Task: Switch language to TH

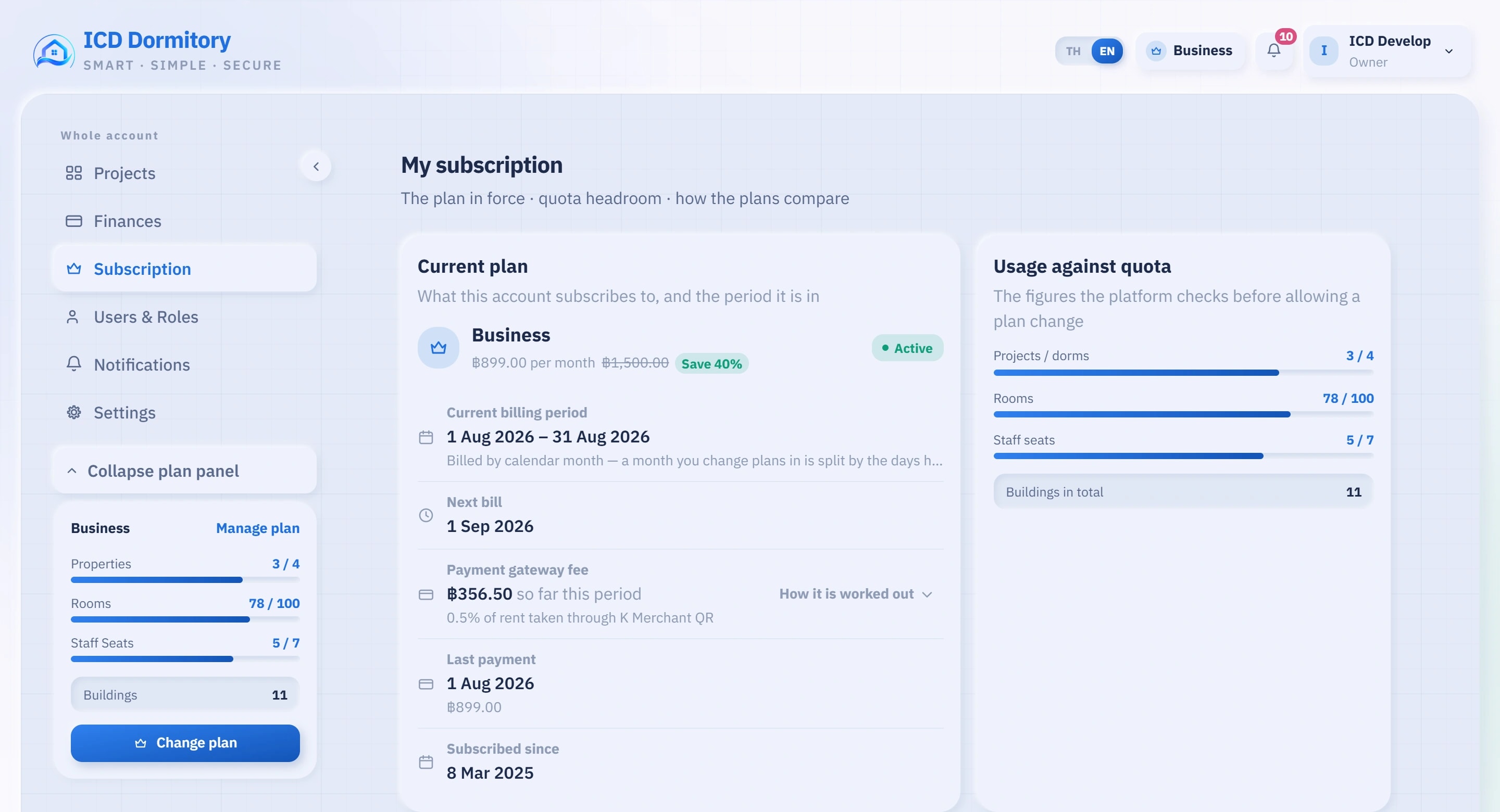Action: click(1073, 51)
